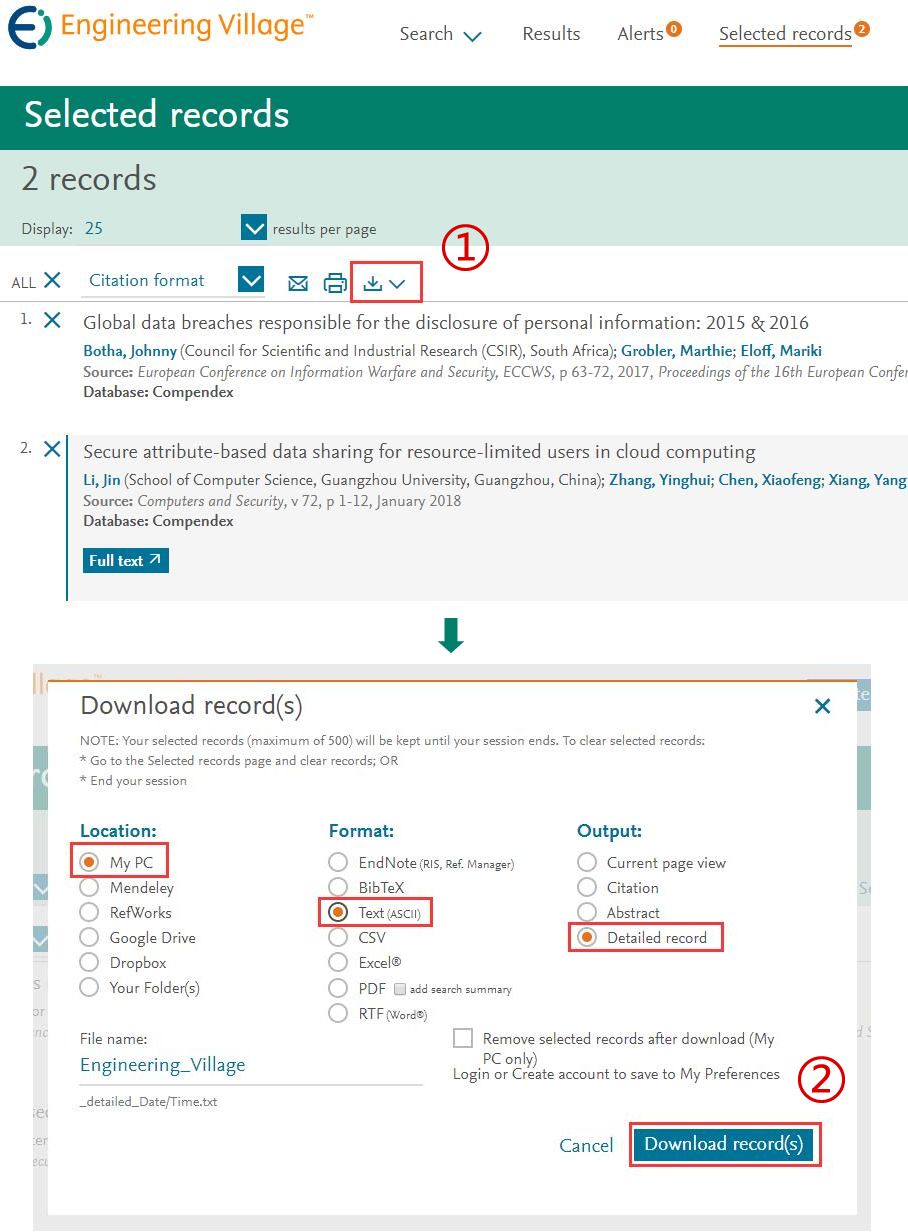Click the print records icon
This screenshot has height=1232, width=908.
(335, 283)
